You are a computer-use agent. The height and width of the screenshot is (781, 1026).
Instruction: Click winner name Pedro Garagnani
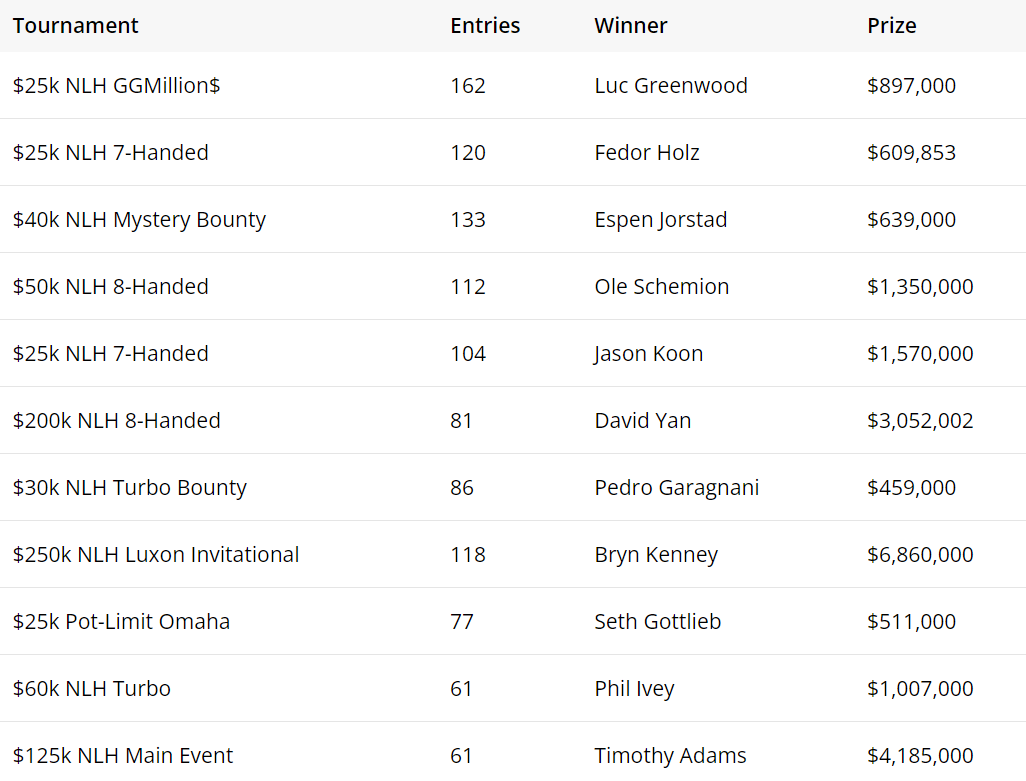pos(676,488)
